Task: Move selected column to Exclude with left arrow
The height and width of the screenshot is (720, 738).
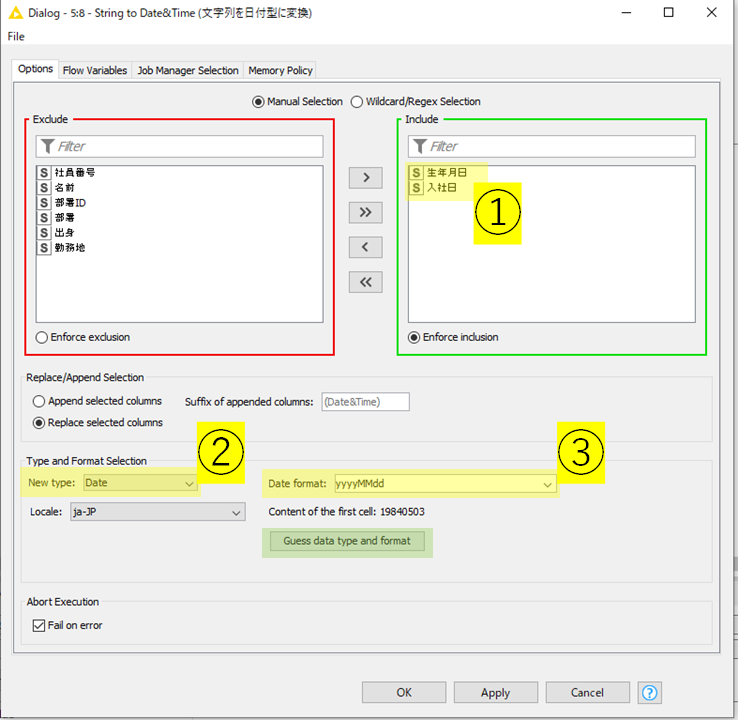Action: [x=366, y=247]
